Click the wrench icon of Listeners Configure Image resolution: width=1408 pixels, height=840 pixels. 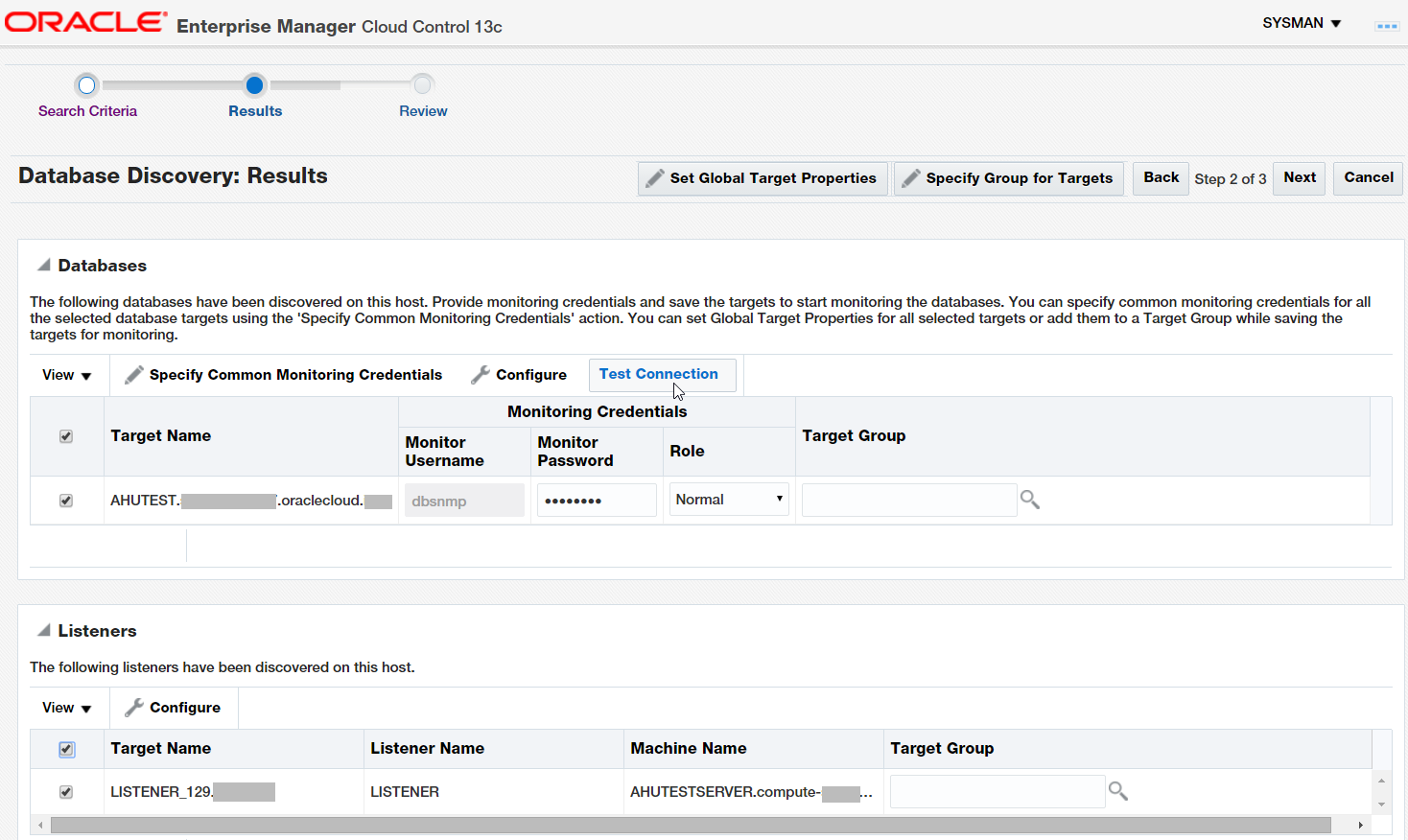(134, 708)
